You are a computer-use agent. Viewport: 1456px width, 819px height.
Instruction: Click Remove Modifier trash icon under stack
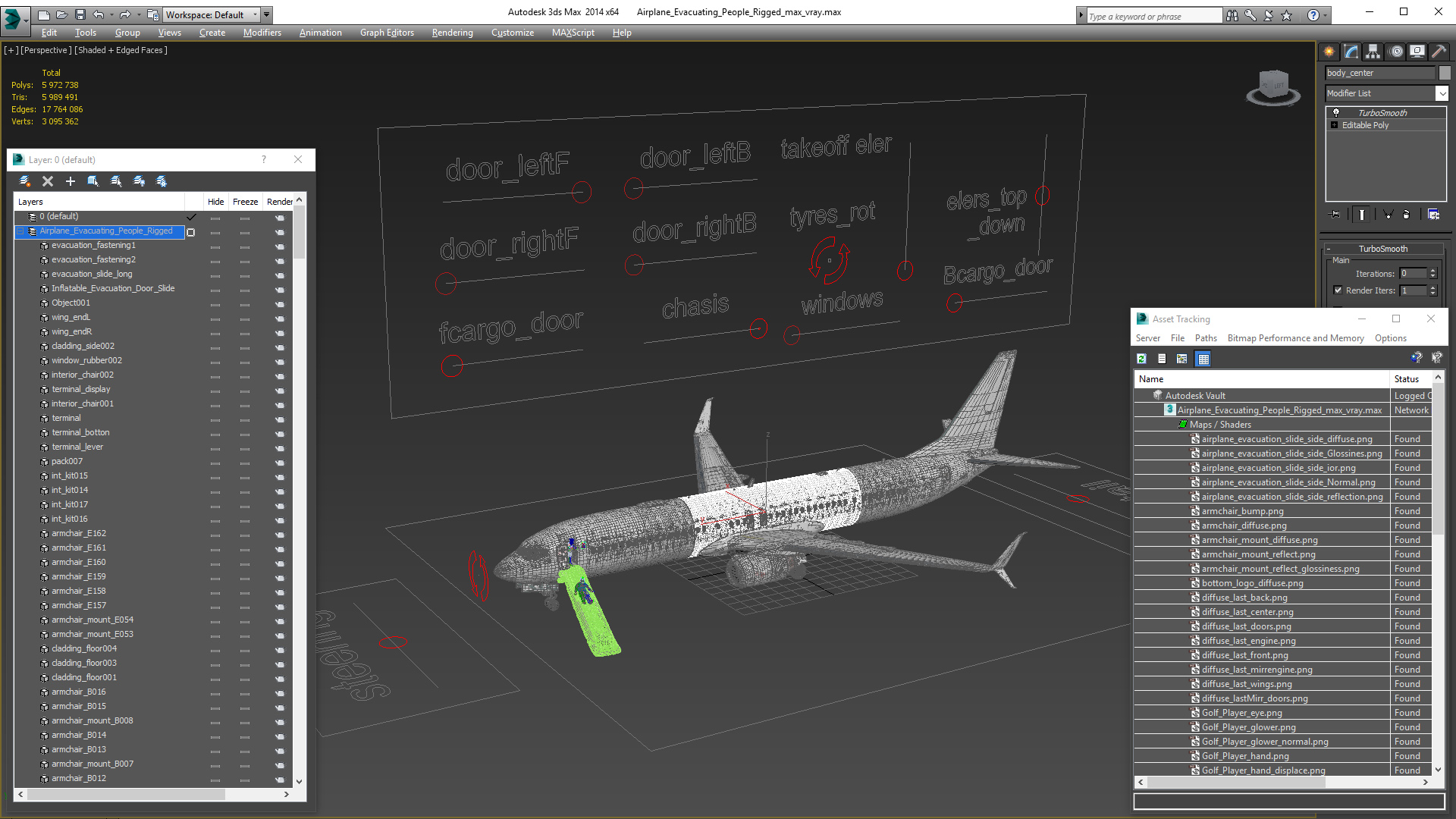coord(1407,215)
